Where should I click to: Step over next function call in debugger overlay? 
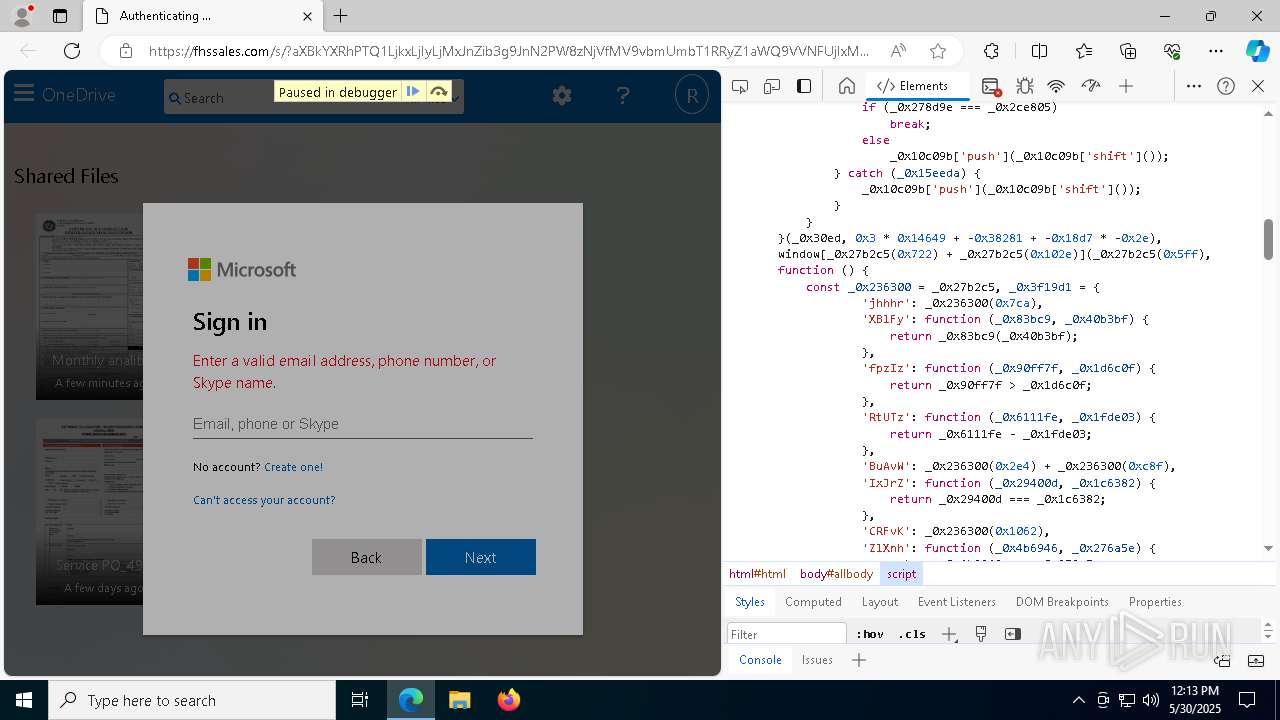(438, 92)
